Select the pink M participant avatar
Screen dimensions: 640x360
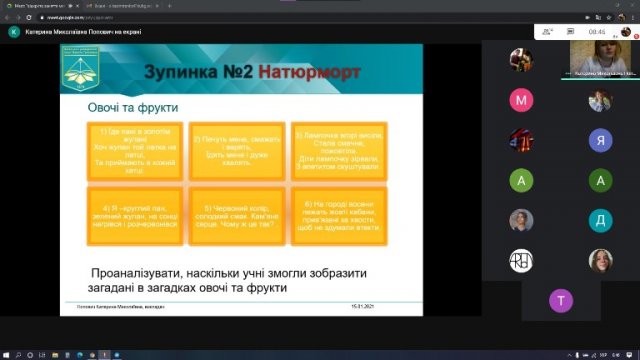pos(521,100)
